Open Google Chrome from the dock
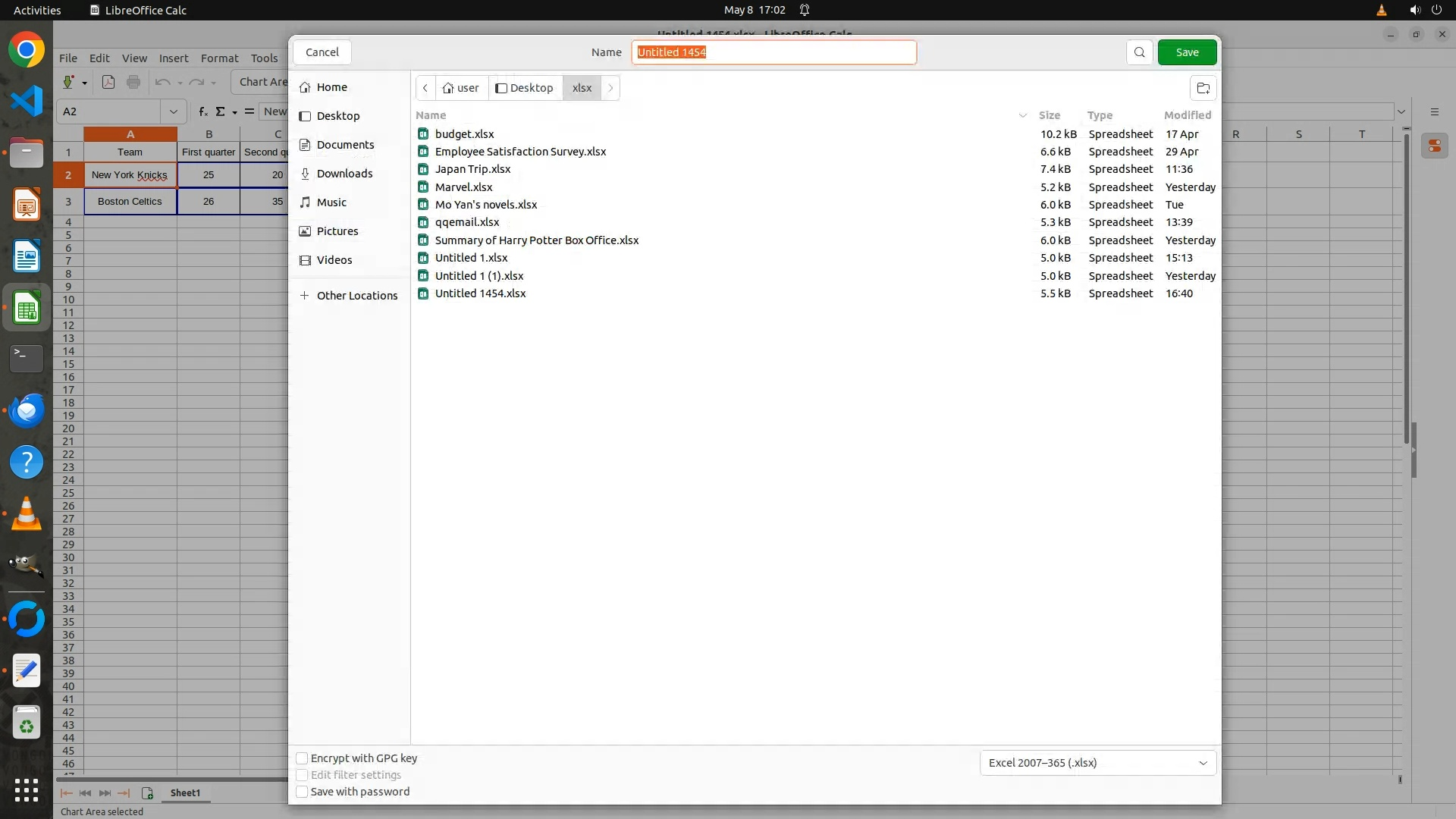Viewport: 1456px width, 819px height. 27,51
